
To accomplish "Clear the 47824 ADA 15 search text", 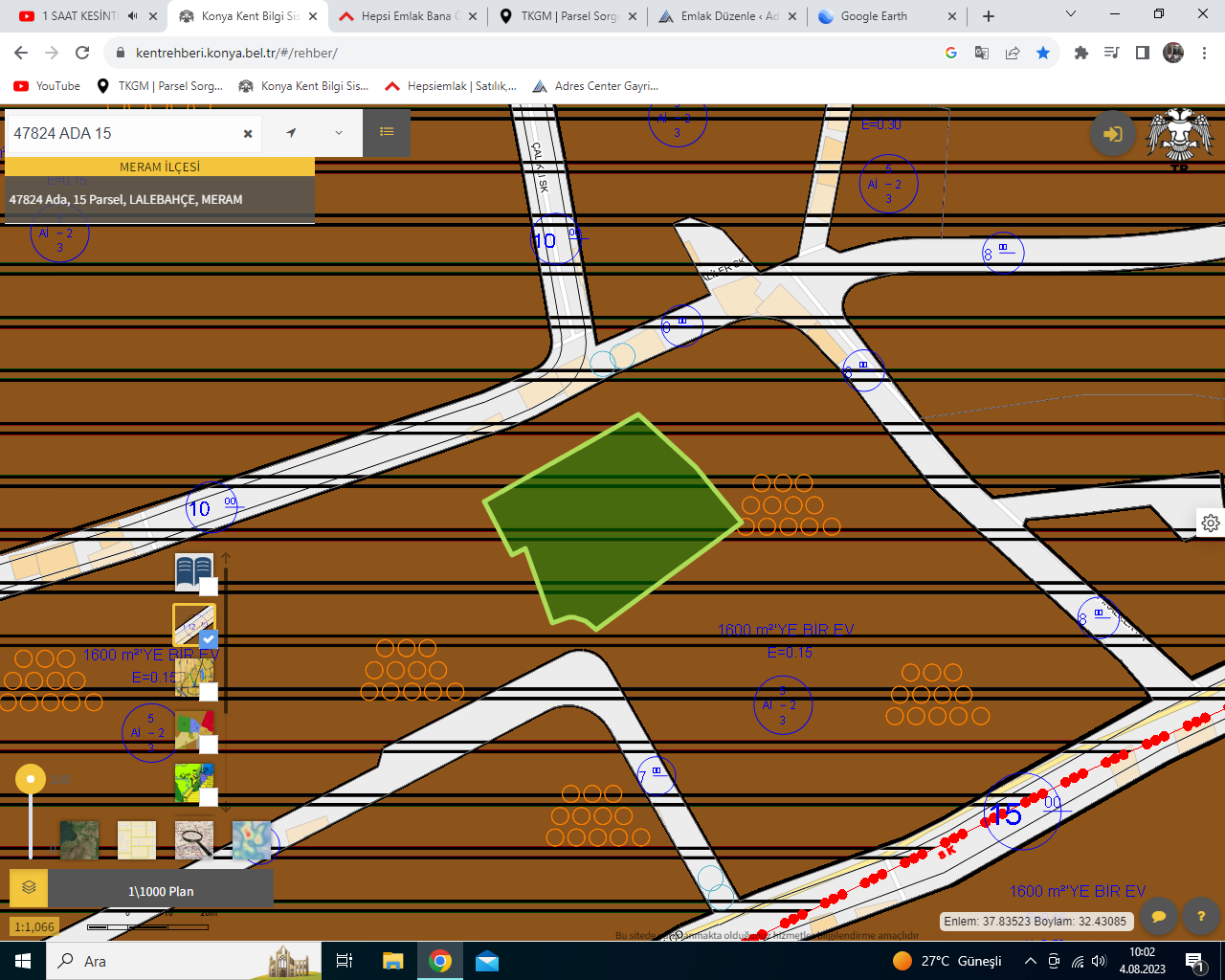I will pos(248,134).
